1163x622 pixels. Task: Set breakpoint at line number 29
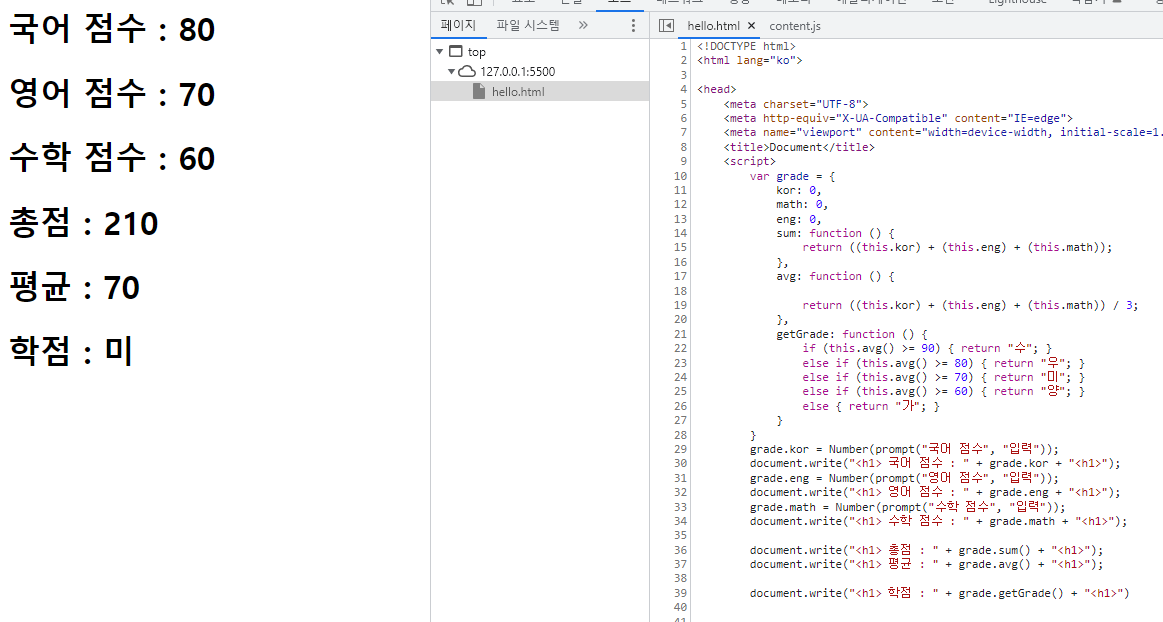tap(680, 449)
